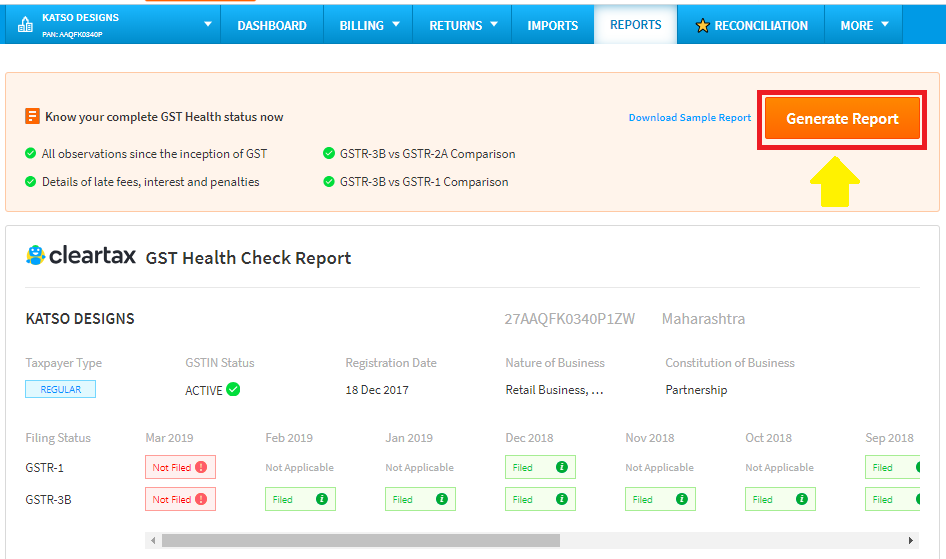This screenshot has height=559, width=946.
Task: Click the KATSO DESIGNS report heading
Action: coord(80,318)
